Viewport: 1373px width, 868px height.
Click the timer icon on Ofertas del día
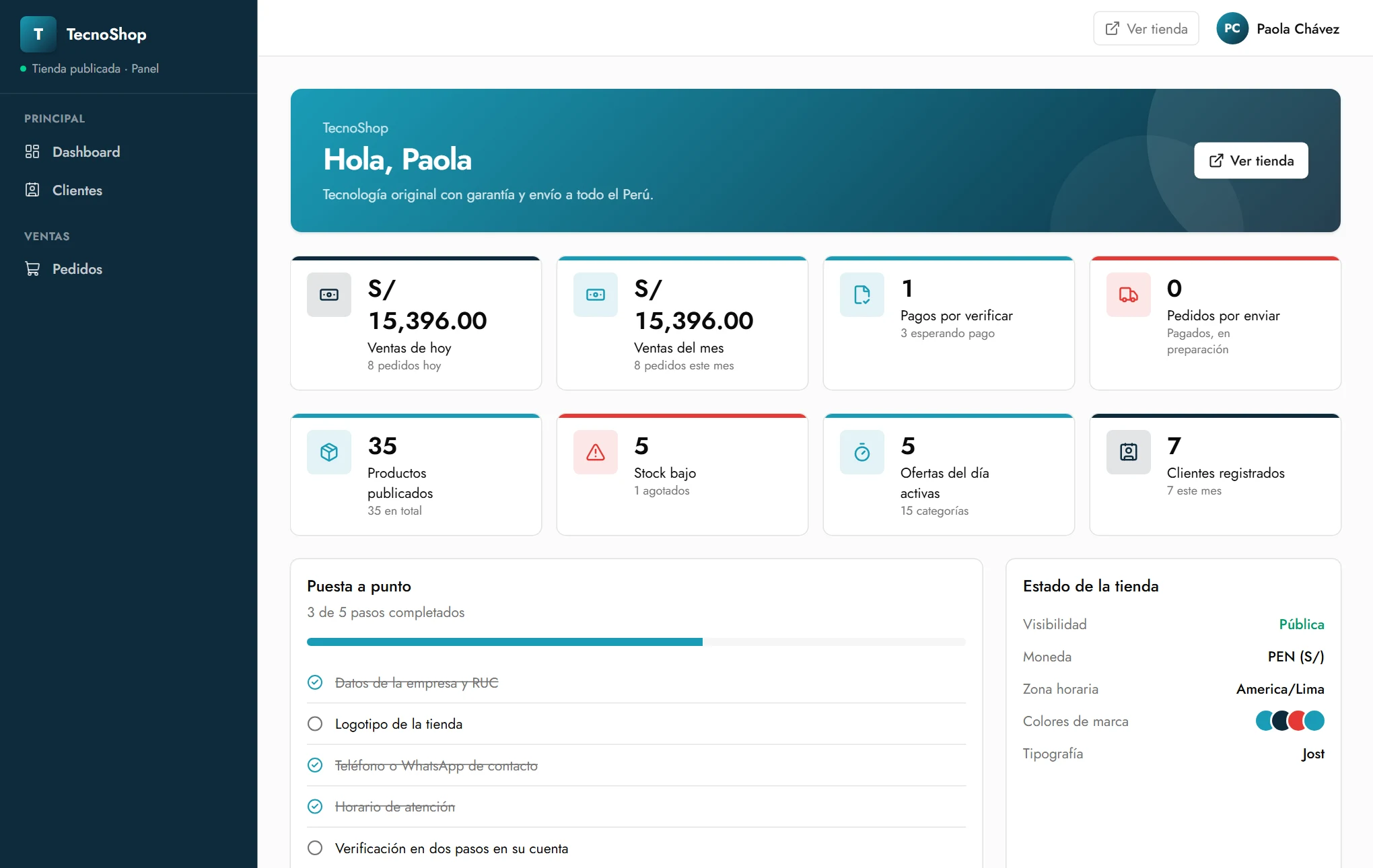[862, 452]
